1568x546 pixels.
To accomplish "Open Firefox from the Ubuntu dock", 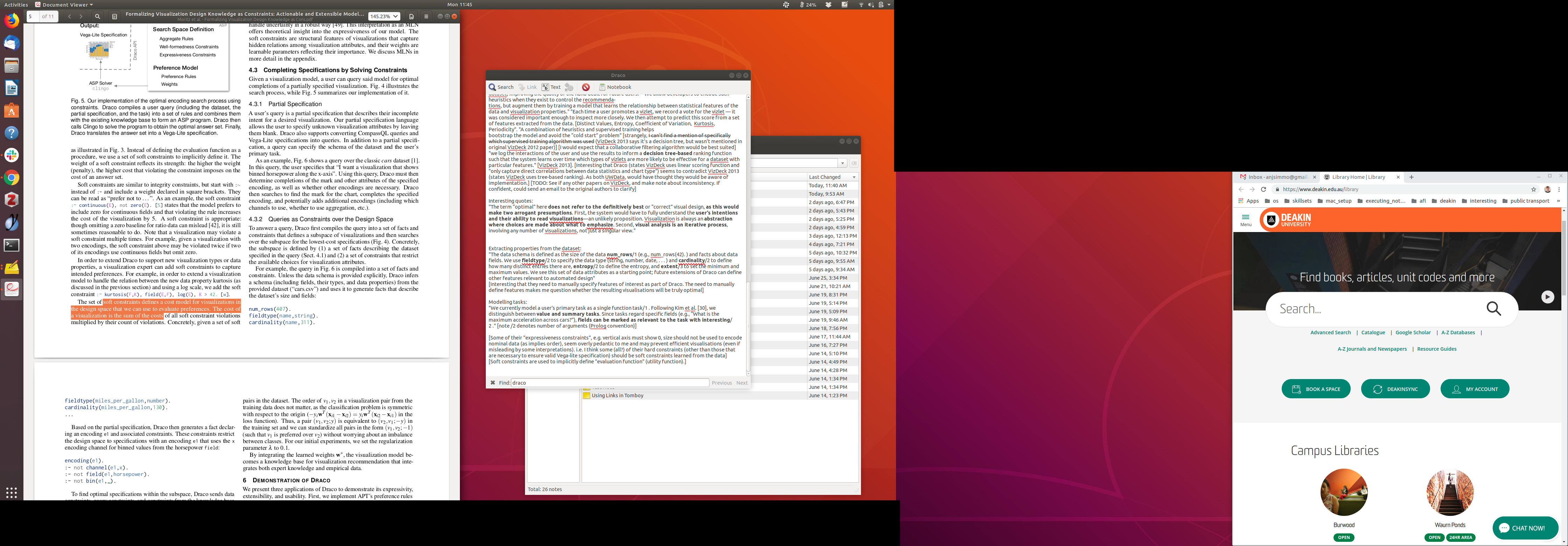I will [x=12, y=21].
